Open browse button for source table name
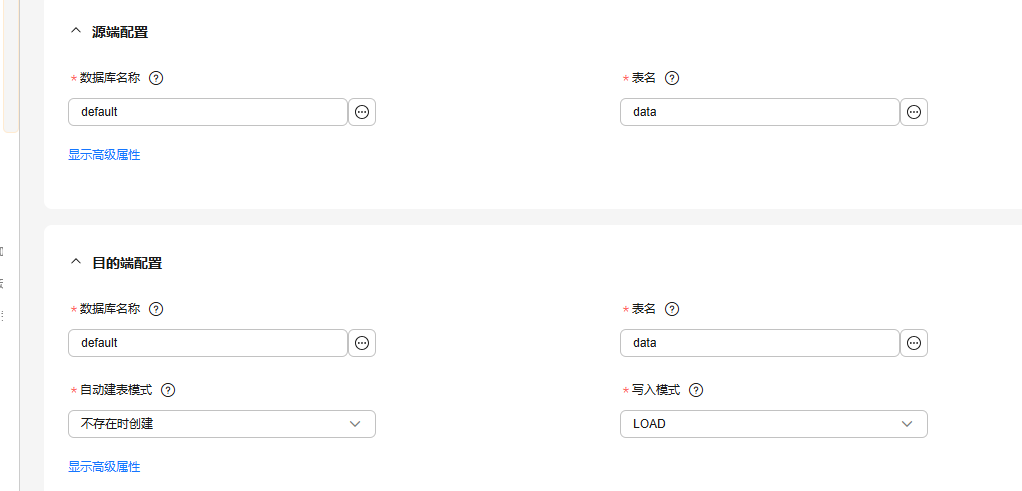 [914, 112]
